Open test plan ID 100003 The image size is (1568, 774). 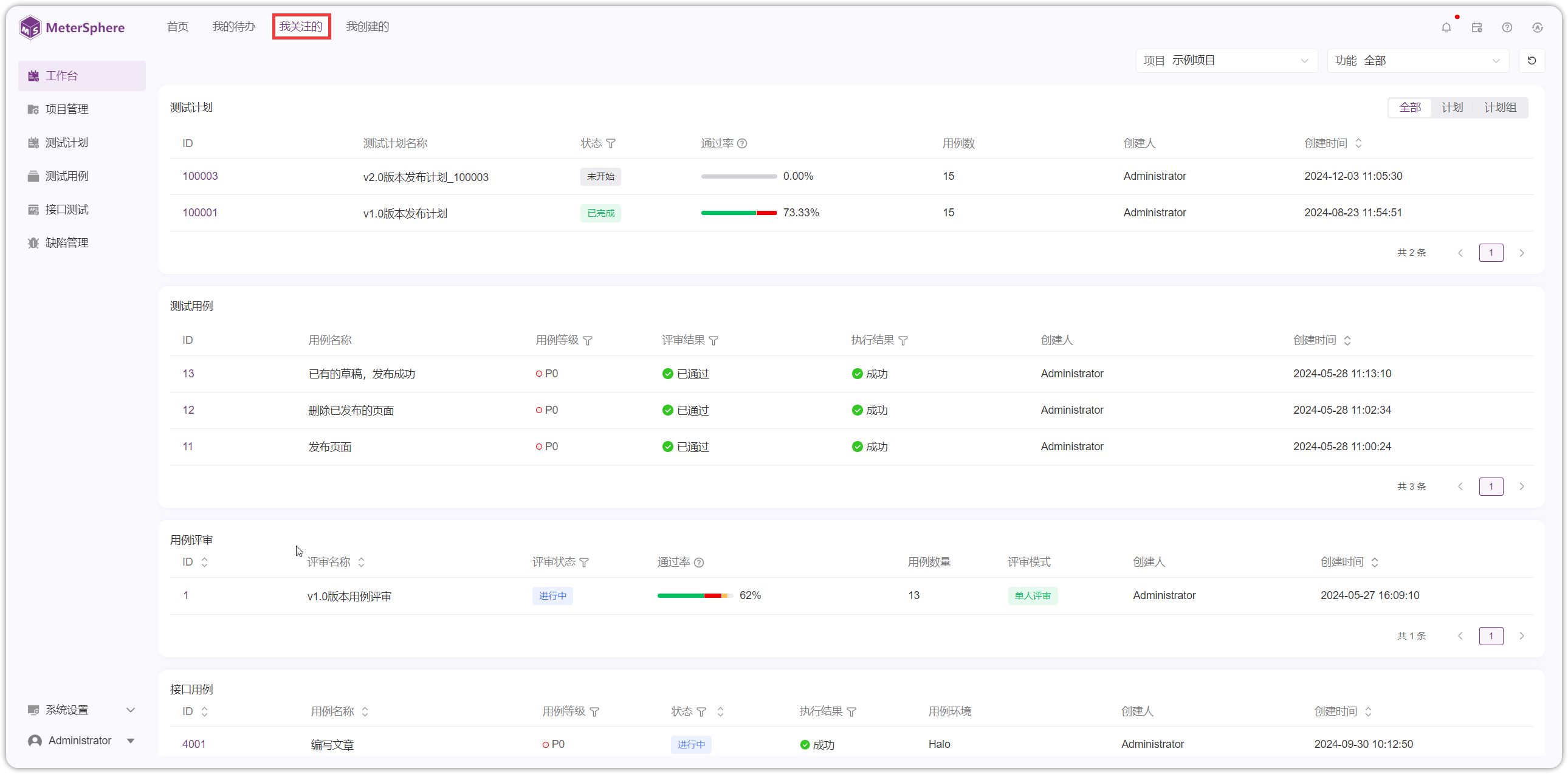[x=200, y=176]
